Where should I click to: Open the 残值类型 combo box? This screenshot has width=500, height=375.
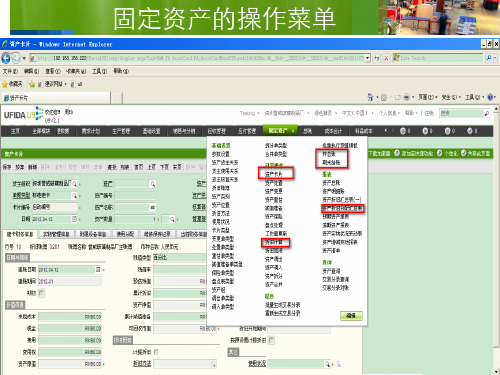pyautogui.click(x=179, y=258)
